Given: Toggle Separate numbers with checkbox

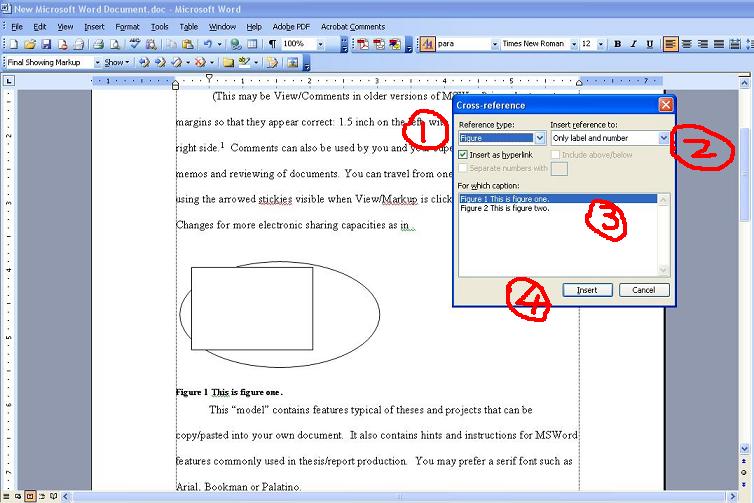Looking at the screenshot, I should pos(462,168).
